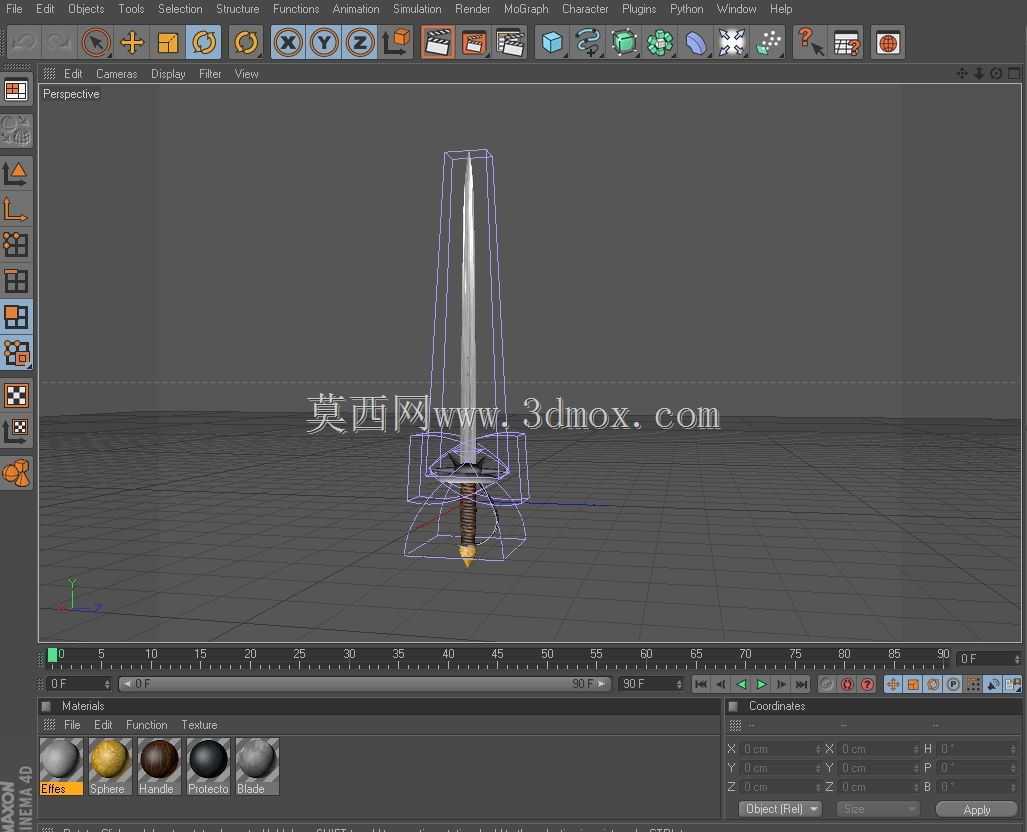Open the viewport Cameras menu
Viewport: 1027px width, 832px height.
click(x=116, y=74)
